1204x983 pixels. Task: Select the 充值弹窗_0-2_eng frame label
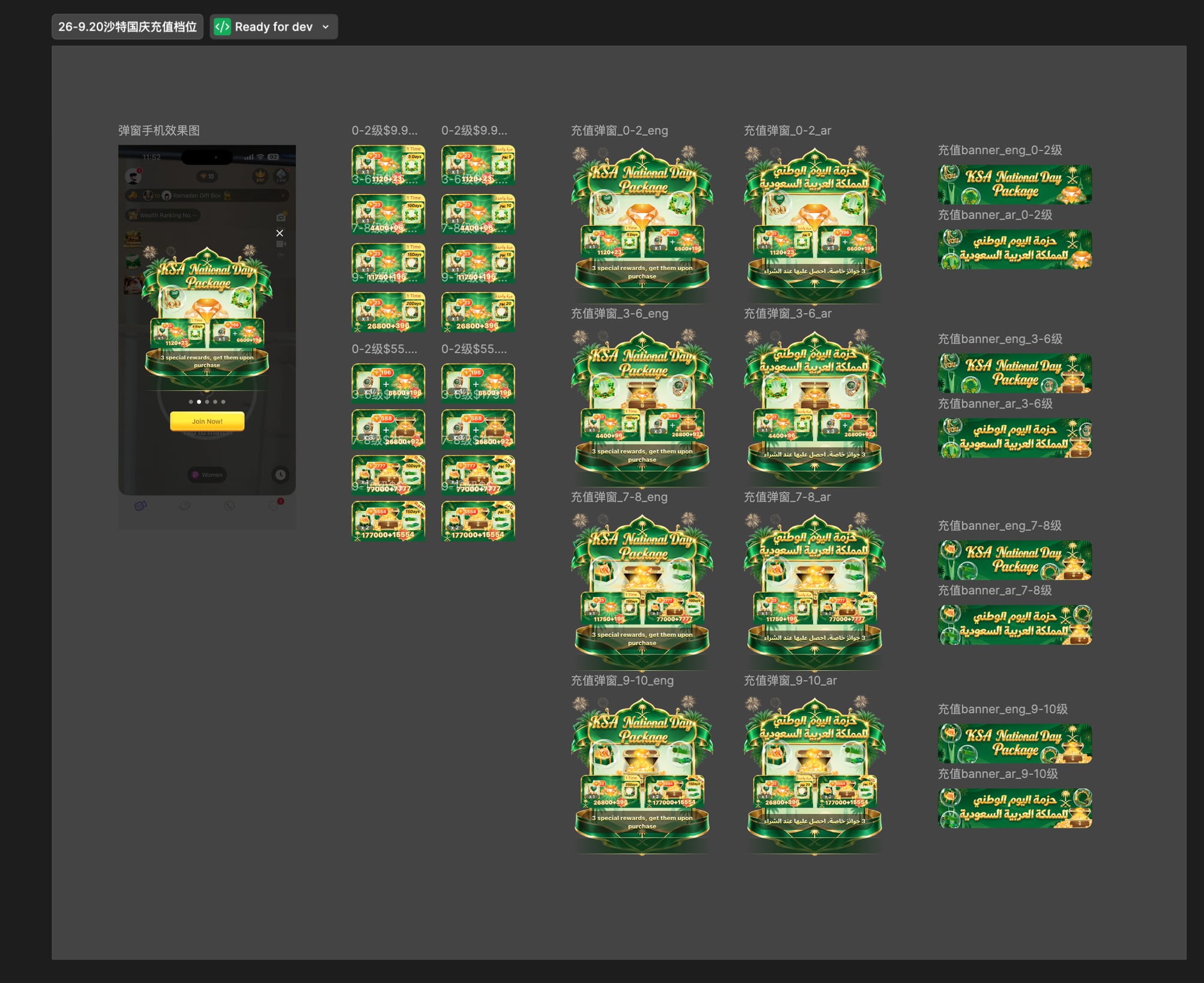619,131
